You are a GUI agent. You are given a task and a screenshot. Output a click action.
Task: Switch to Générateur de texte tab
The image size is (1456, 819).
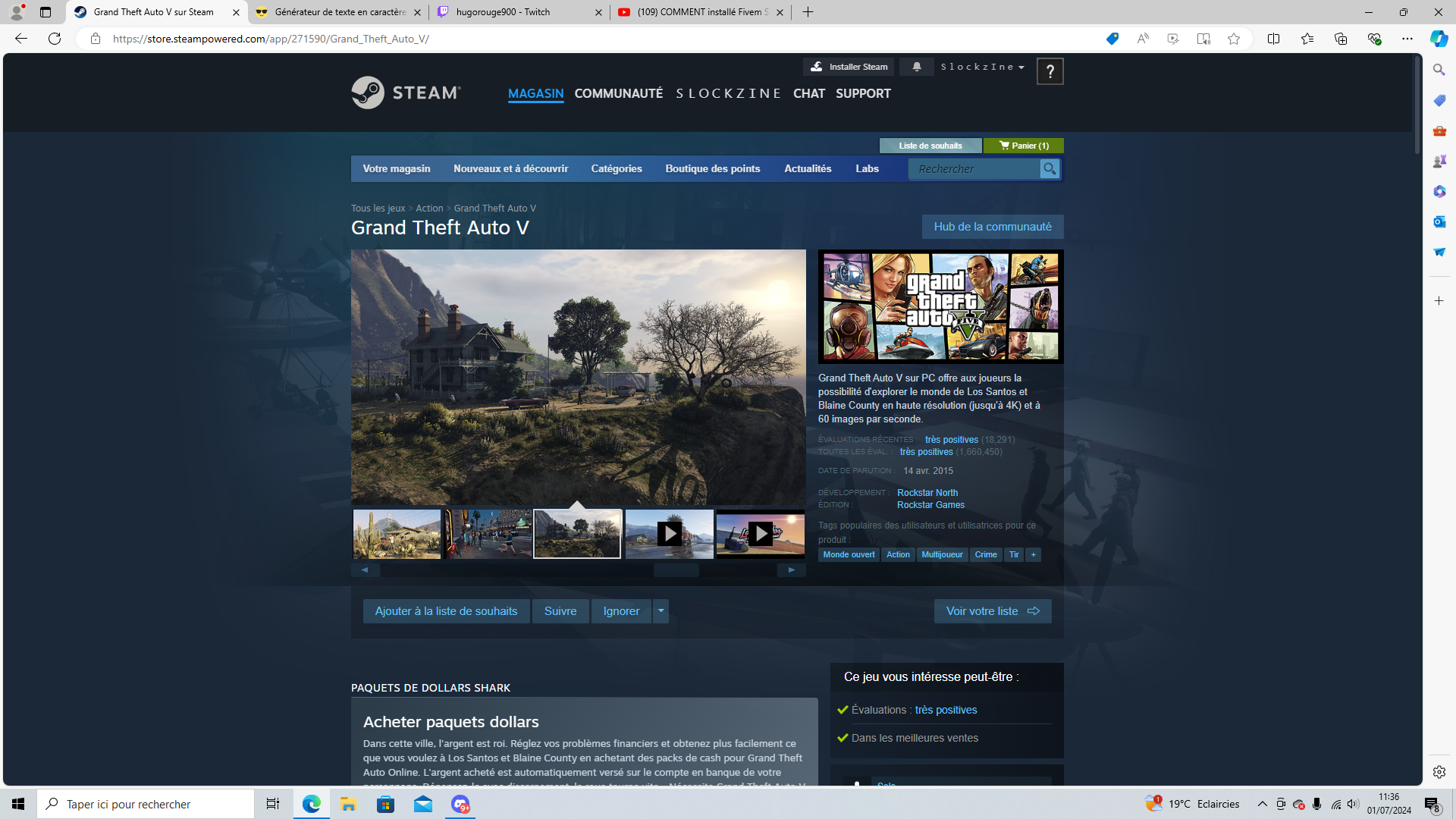(337, 12)
